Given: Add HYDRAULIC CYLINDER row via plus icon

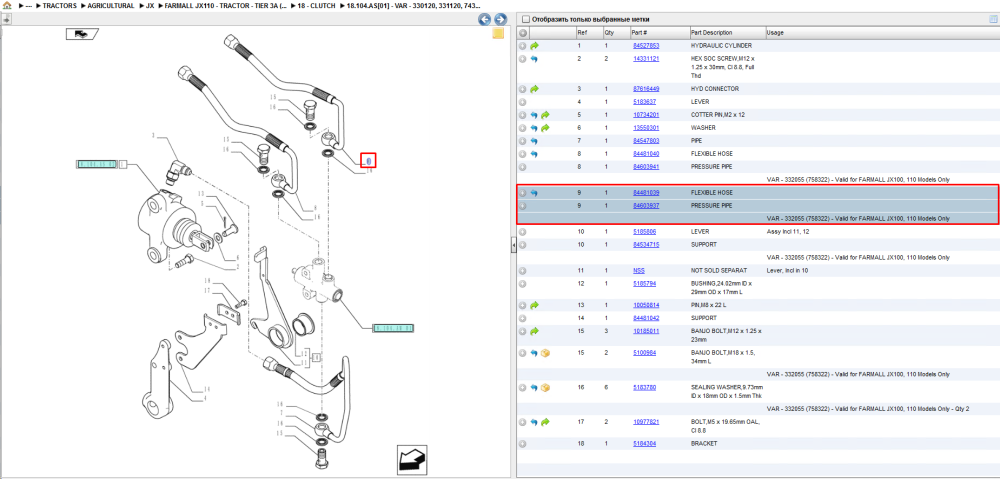Looking at the screenshot, I should [x=522, y=46].
